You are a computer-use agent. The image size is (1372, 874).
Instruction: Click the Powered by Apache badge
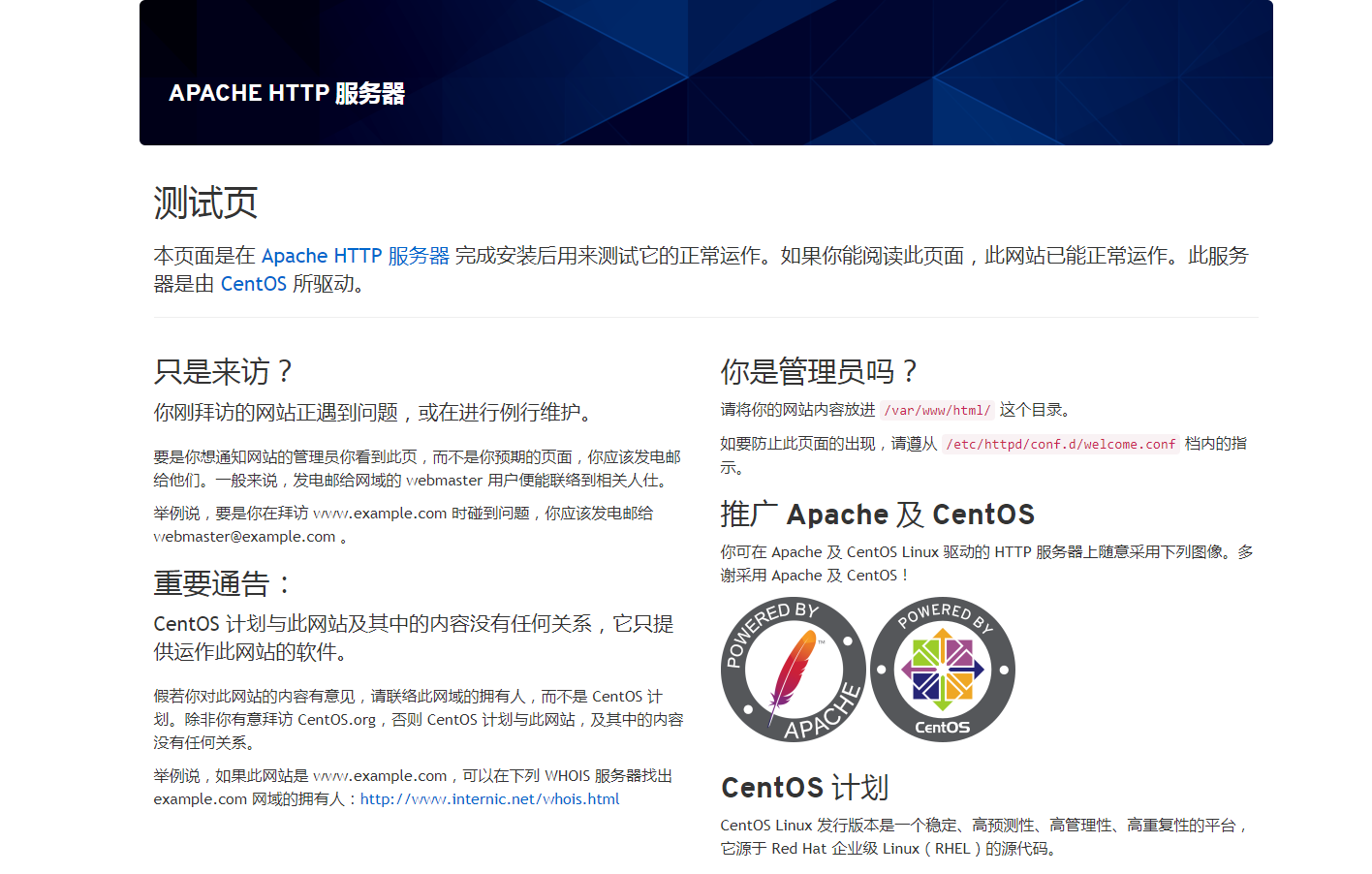pyautogui.click(x=794, y=670)
